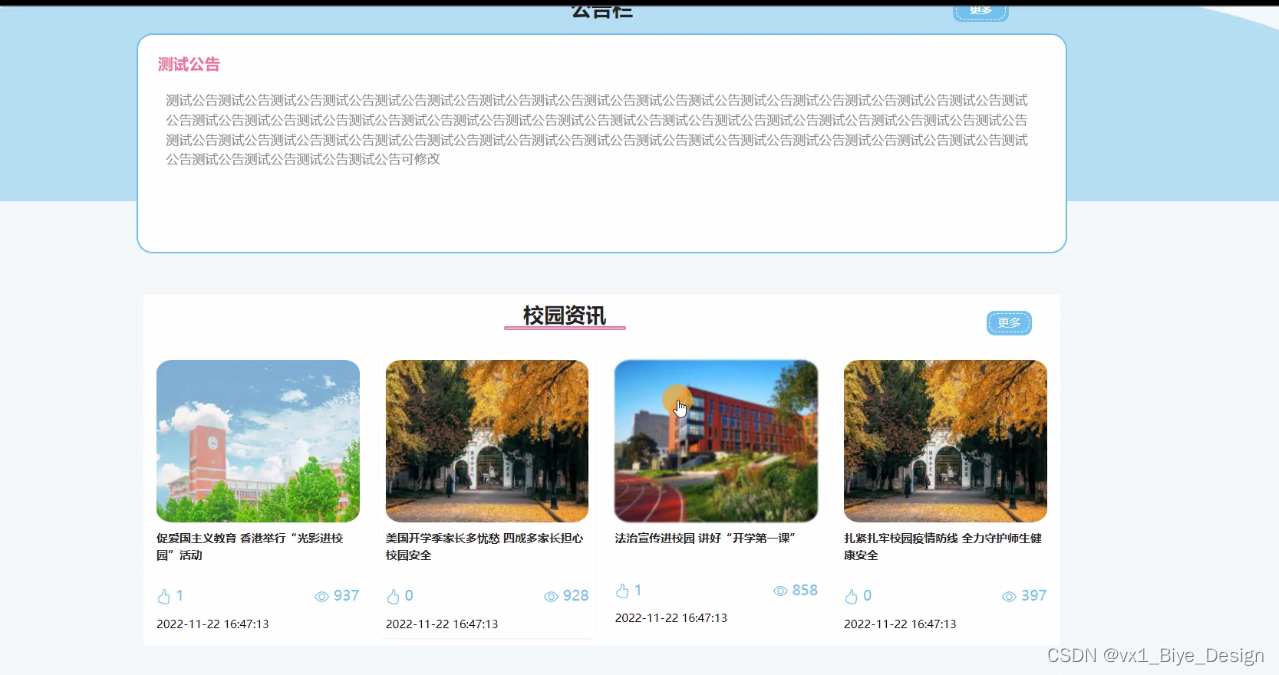This screenshot has height=675, width=1279.
Task: Click thumbs-up icon on 促爱国主义教育 card
Action: click(x=164, y=597)
